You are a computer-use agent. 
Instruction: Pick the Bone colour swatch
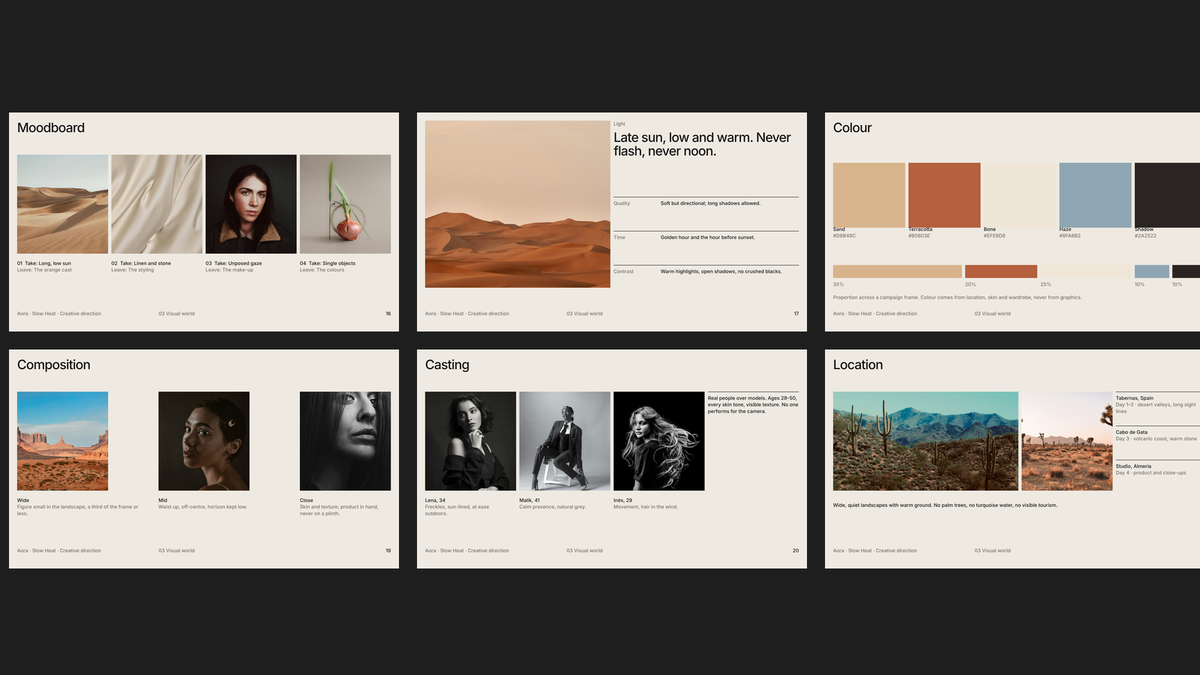1020,195
